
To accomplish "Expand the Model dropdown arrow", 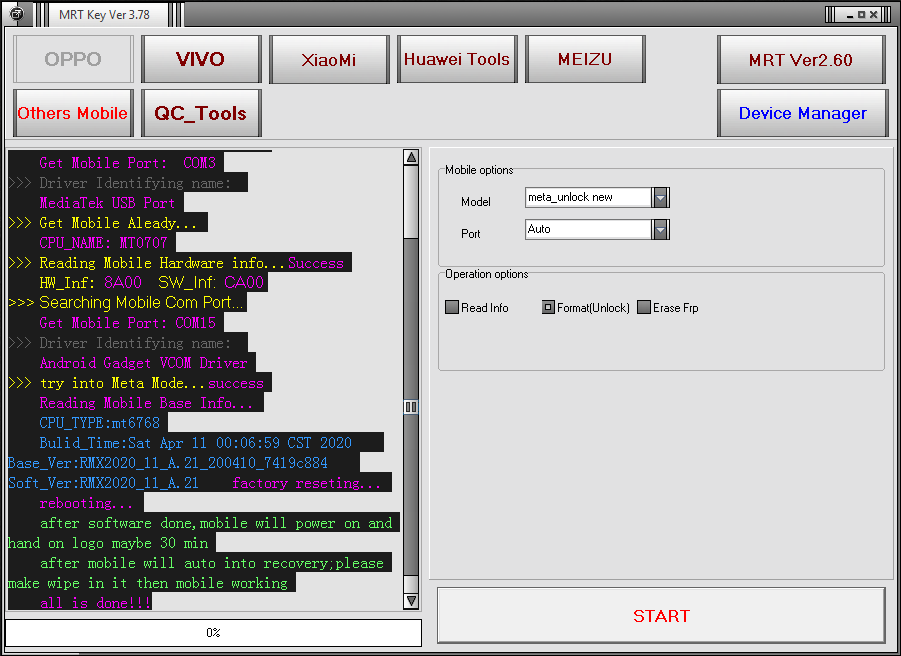I will pos(660,198).
